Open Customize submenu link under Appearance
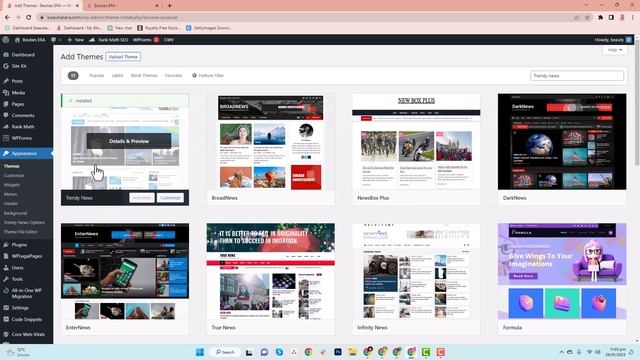The width and height of the screenshot is (640, 360). (x=14, y=176)
